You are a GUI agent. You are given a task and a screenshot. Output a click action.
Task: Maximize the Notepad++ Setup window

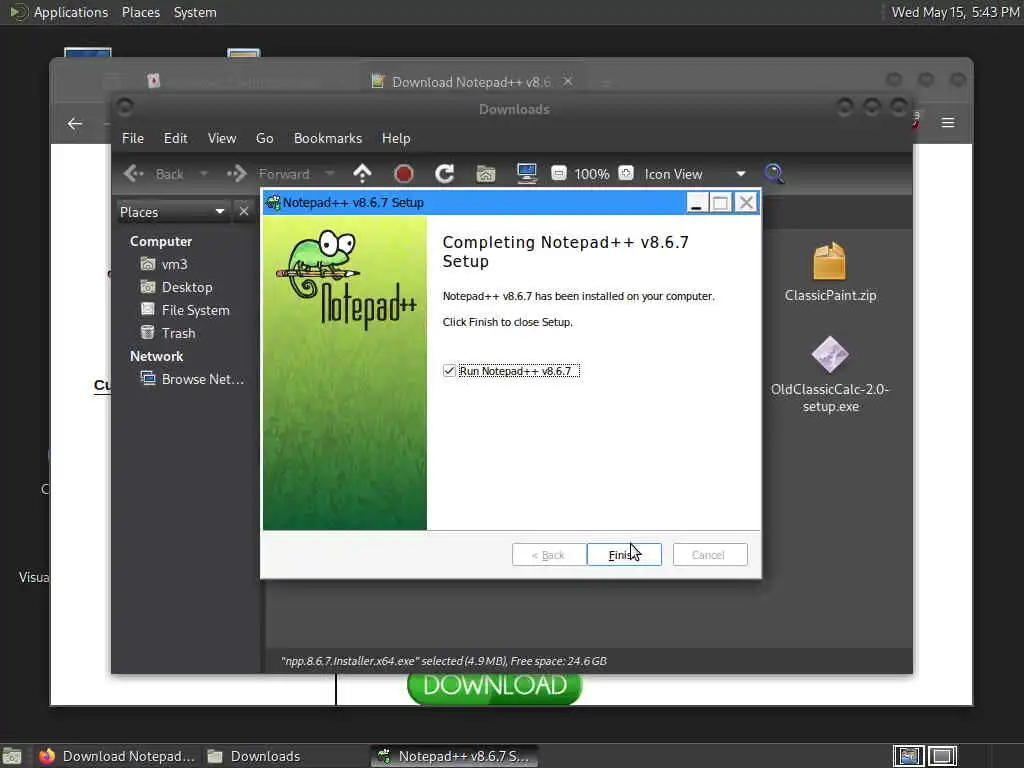[720, 202]
